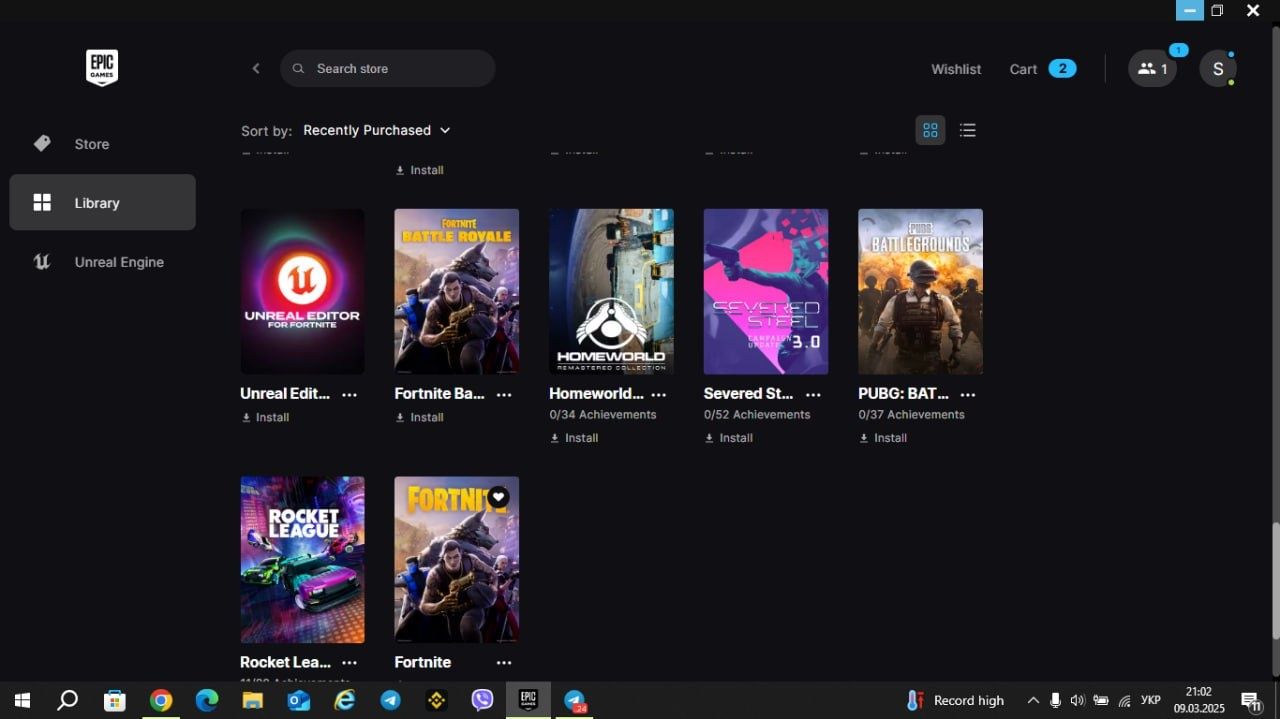Open more options for Severed Steel

coord(813,395)
